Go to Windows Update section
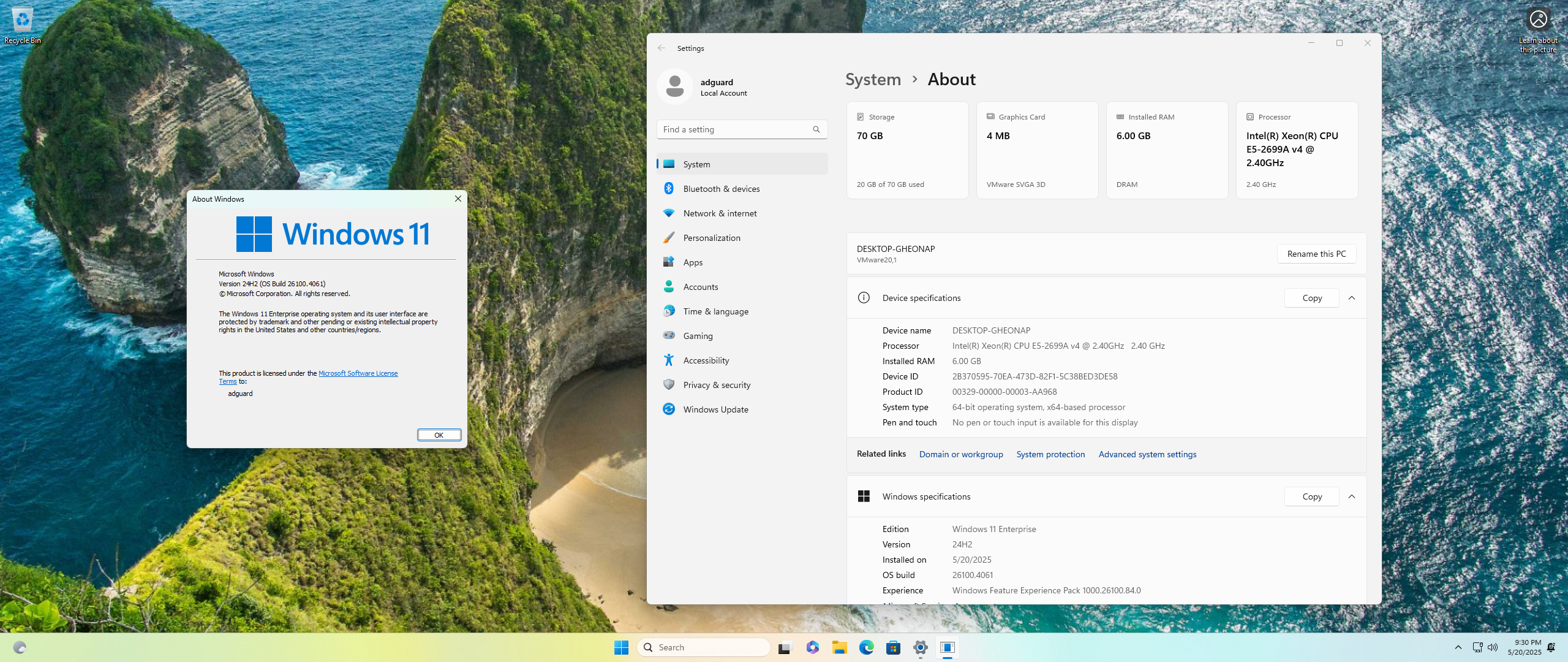 (715, 409)
